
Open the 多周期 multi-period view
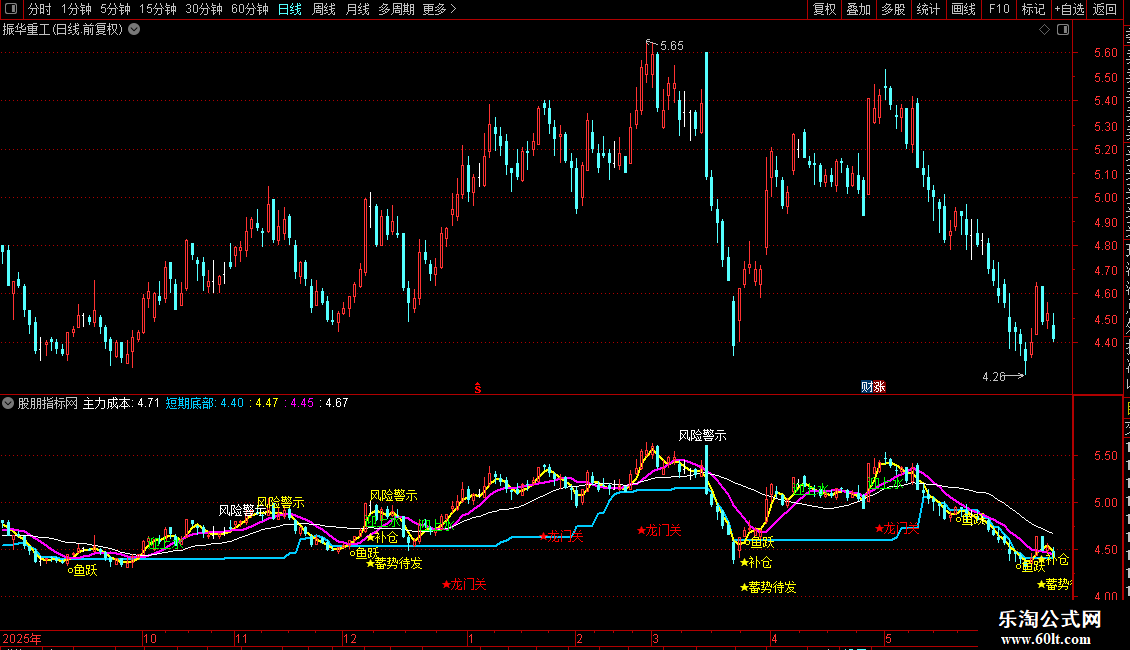click(396, 9)
